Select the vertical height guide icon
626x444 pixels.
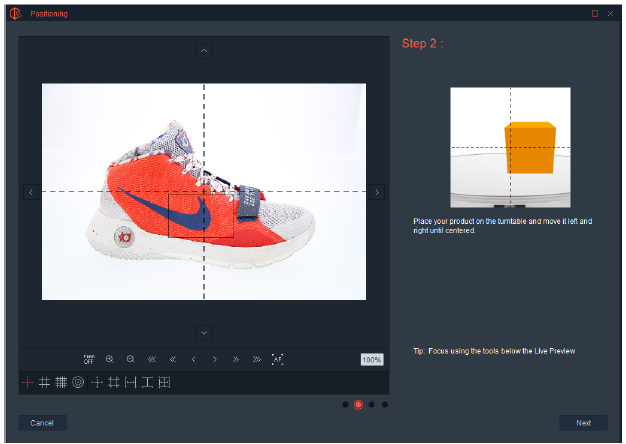pyautogui.click(x=147, y=383)
